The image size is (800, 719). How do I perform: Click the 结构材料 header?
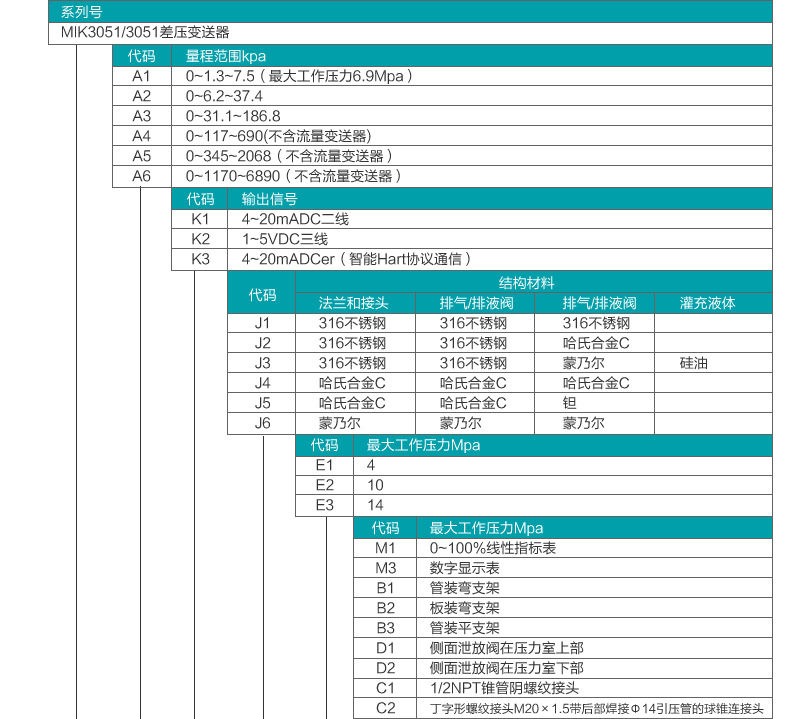(533, 283)
